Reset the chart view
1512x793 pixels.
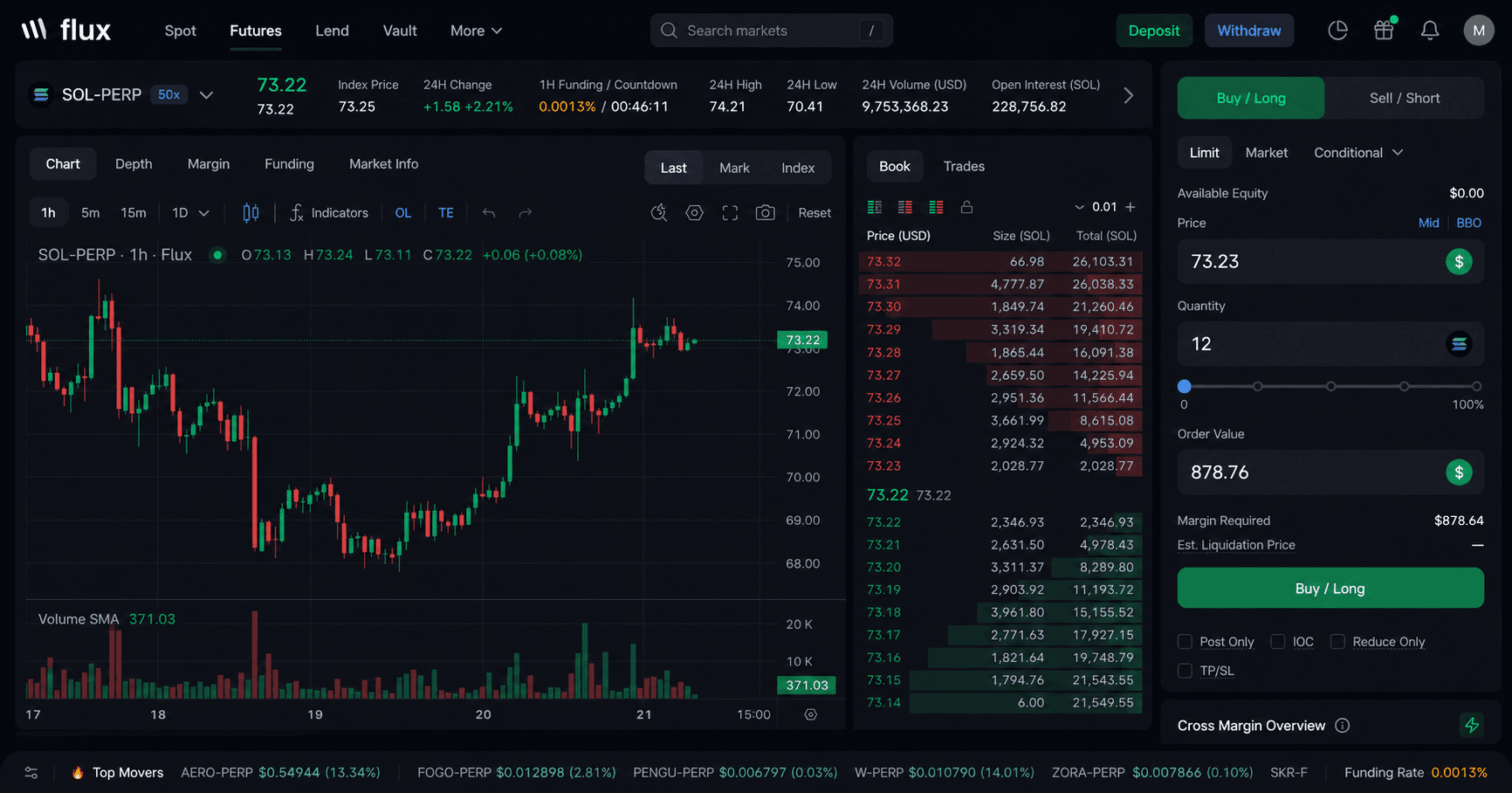coord(814,213)
